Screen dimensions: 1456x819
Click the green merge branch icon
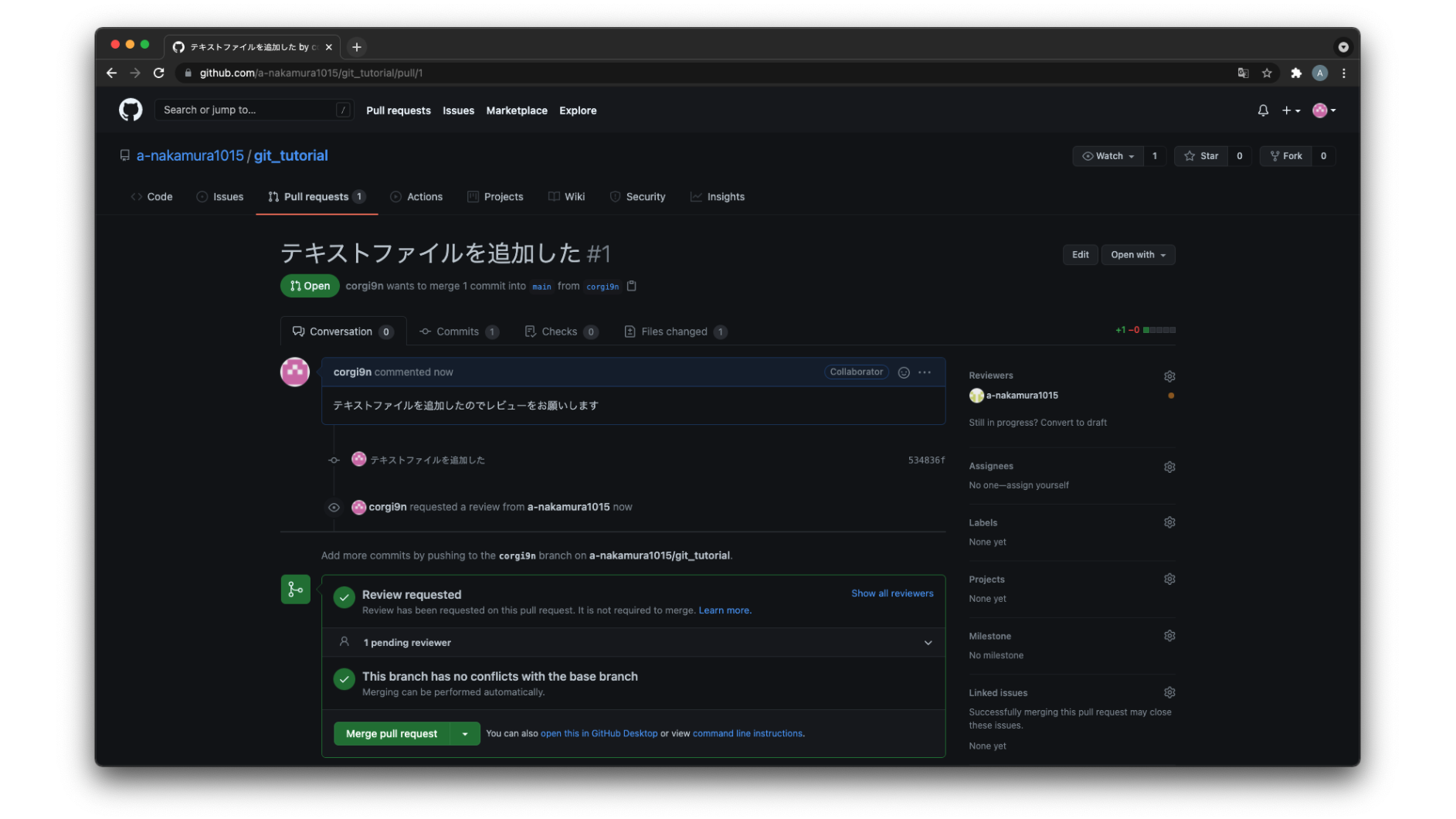(x=296, y=590)
